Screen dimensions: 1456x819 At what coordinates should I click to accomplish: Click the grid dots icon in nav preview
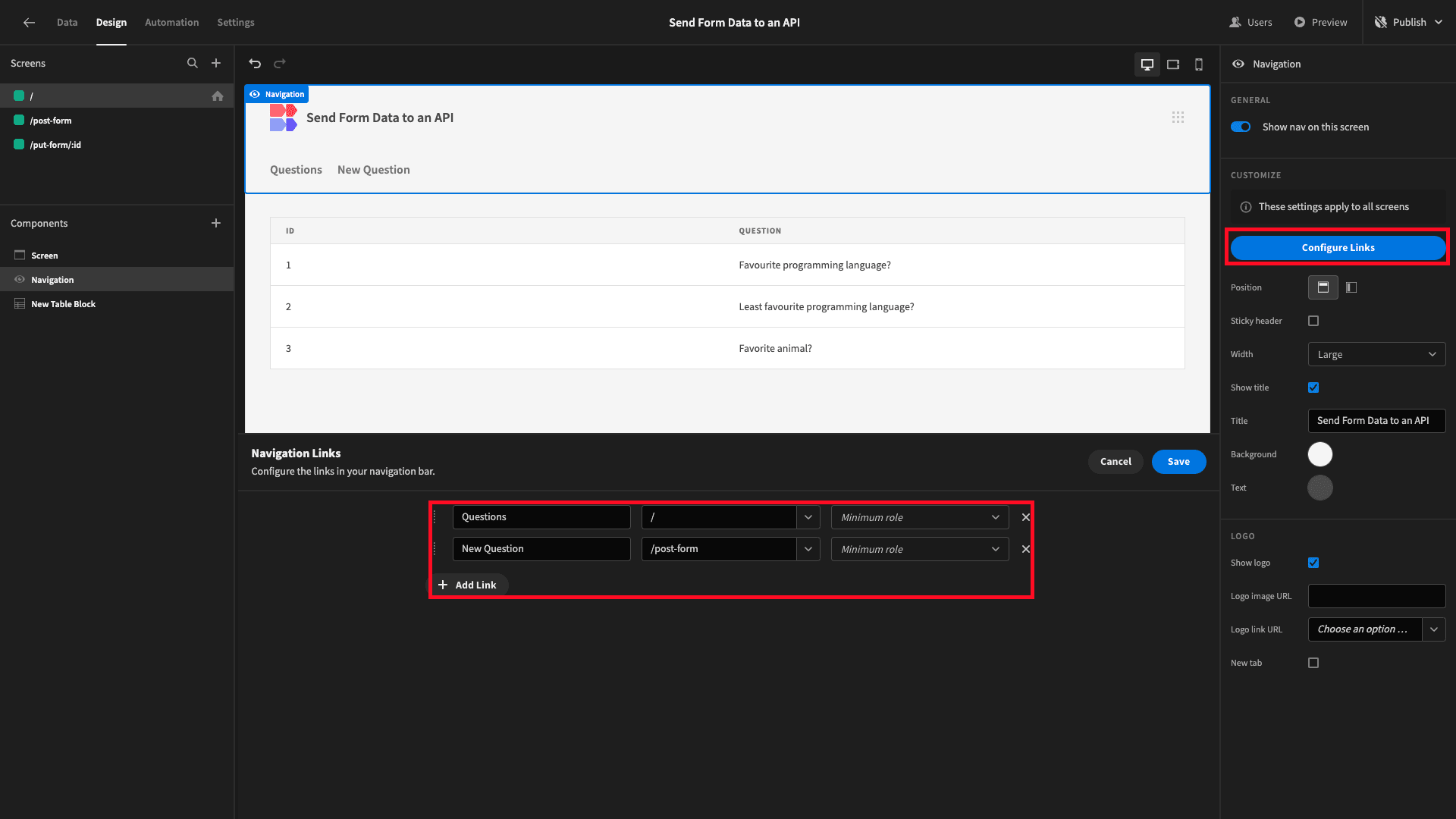point(1178,117)
